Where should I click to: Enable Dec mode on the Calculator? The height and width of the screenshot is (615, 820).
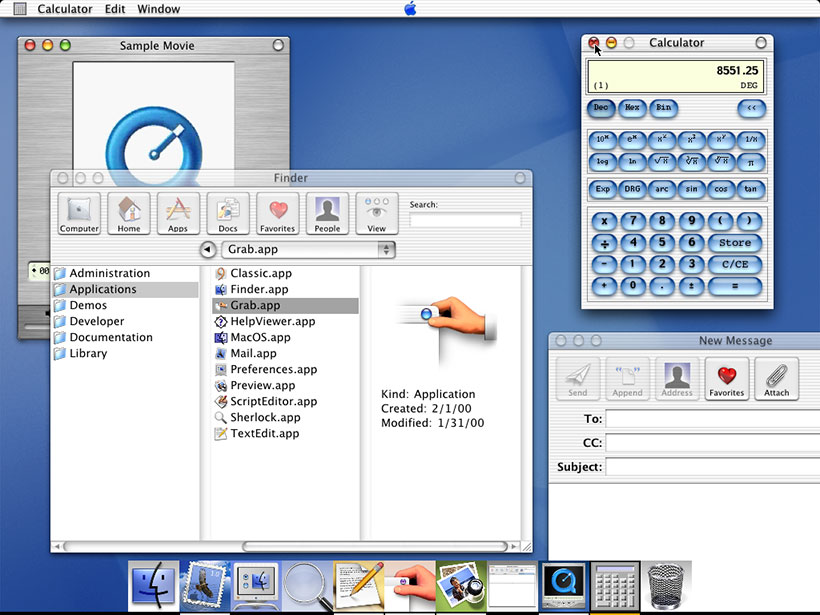pos(601,109)
